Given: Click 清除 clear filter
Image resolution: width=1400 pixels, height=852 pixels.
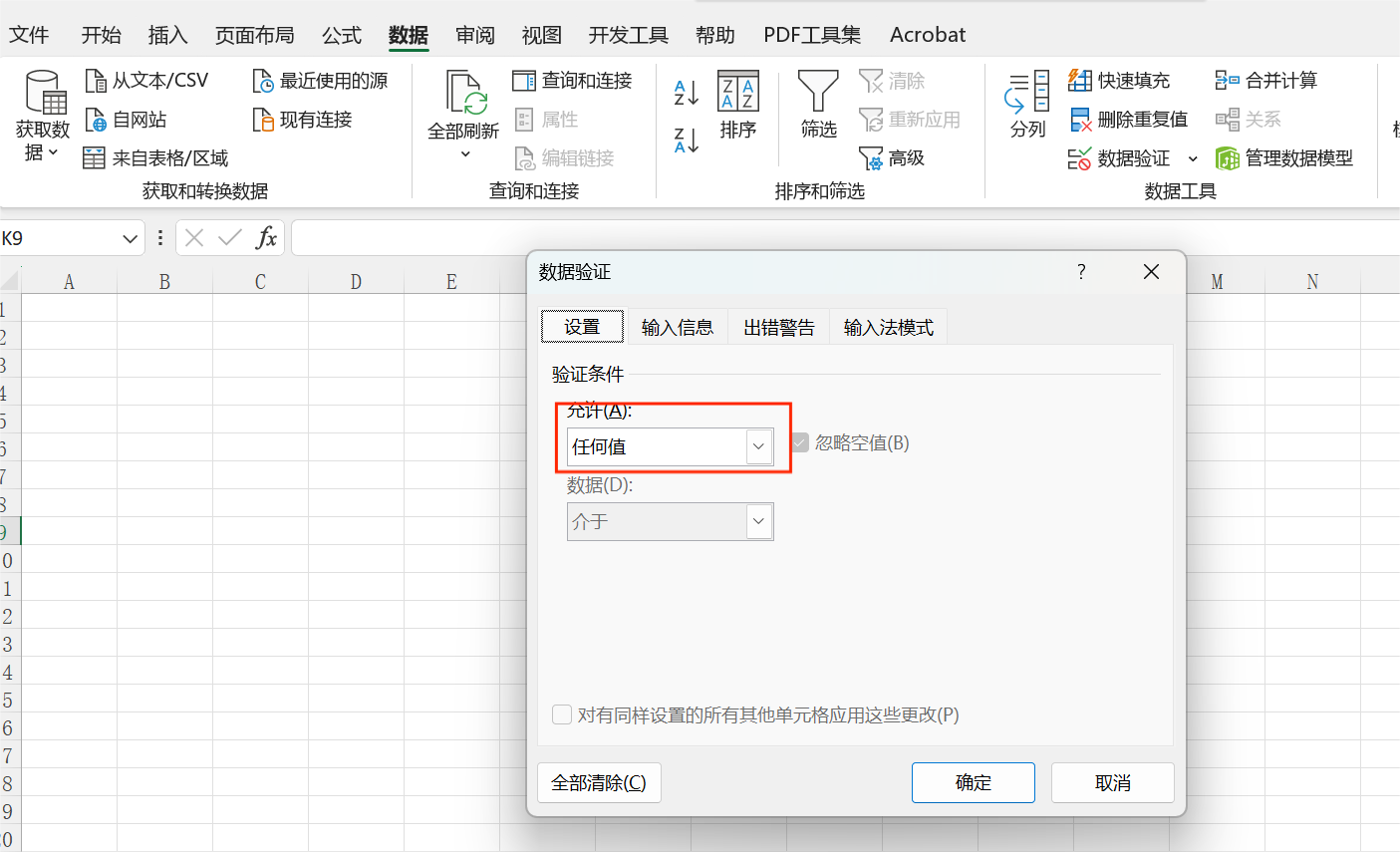Looking at the screenshot, I should (892, 81).
